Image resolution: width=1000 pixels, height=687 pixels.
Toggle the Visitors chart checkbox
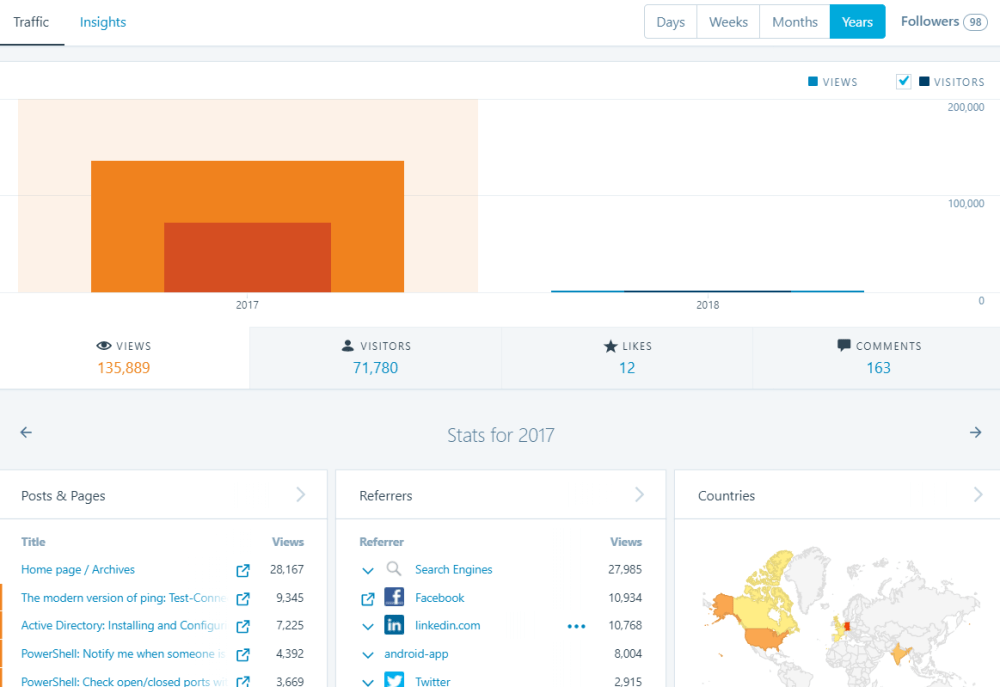[x=904, y=82]
